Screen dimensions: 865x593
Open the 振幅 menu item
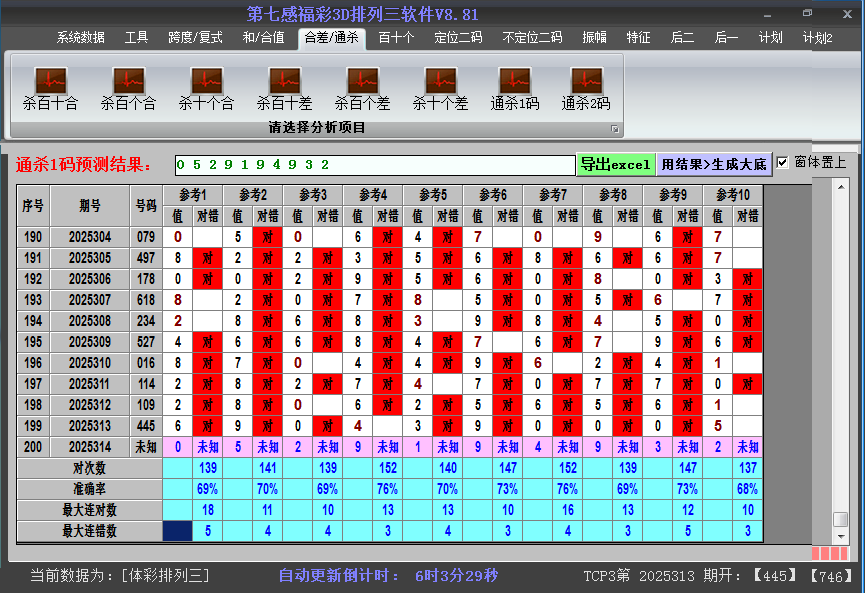click(x=595, y=38)
